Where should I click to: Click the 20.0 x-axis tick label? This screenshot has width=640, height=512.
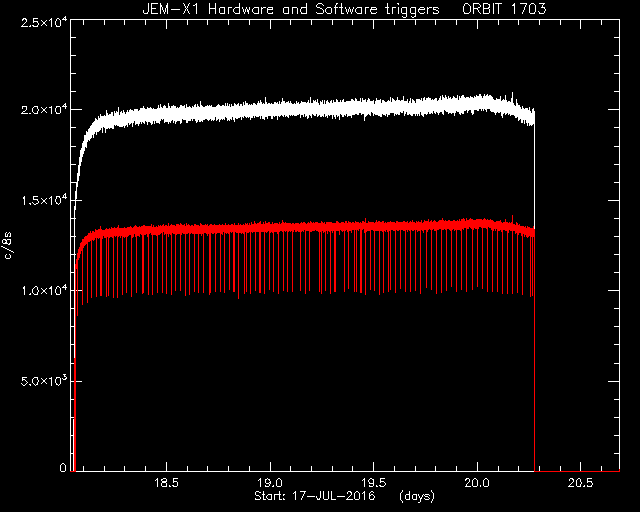(x=477, y=483)
